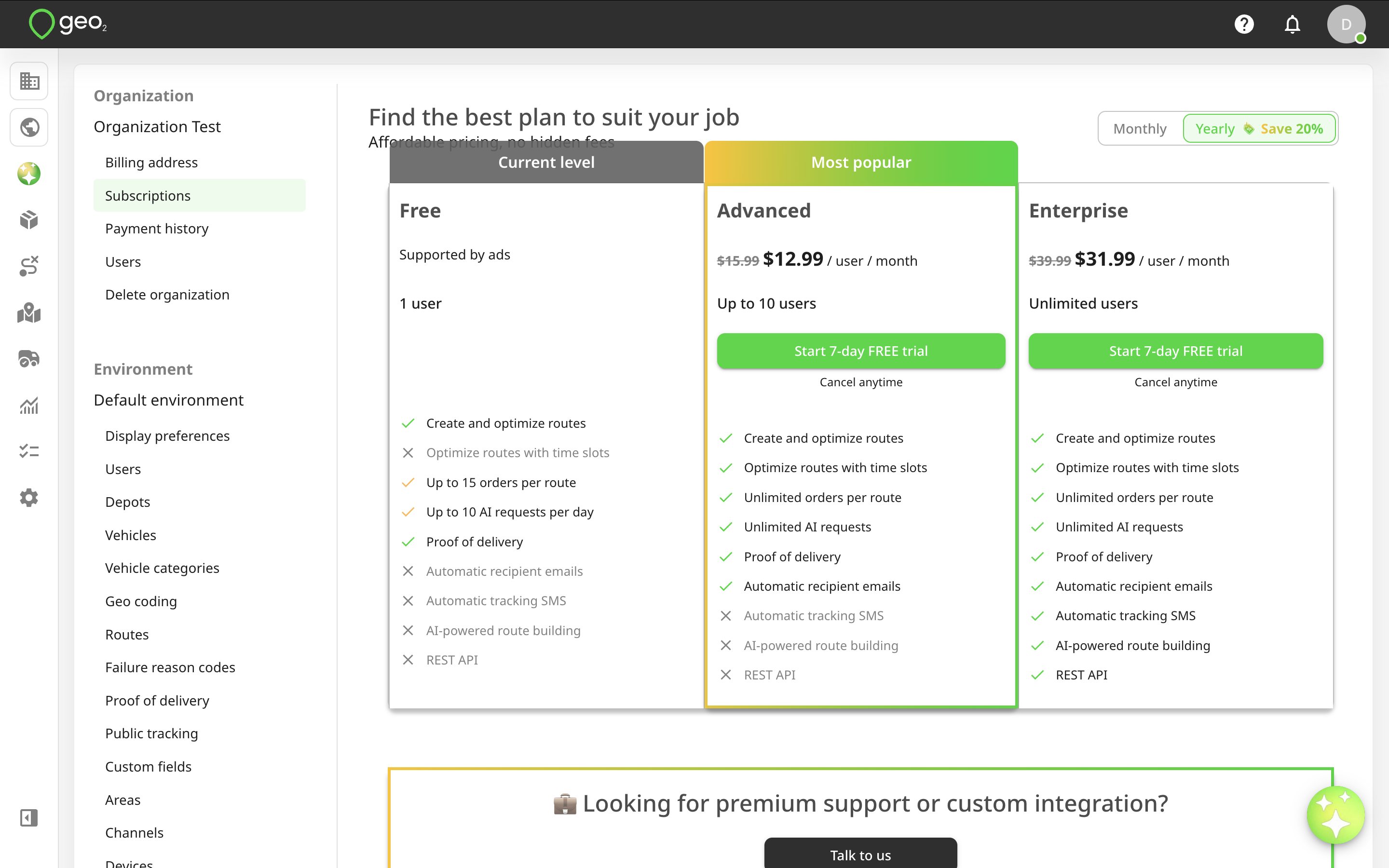Select Subscriptions in organization menu
Viewport: 1389px width, 868px height.
199,196
